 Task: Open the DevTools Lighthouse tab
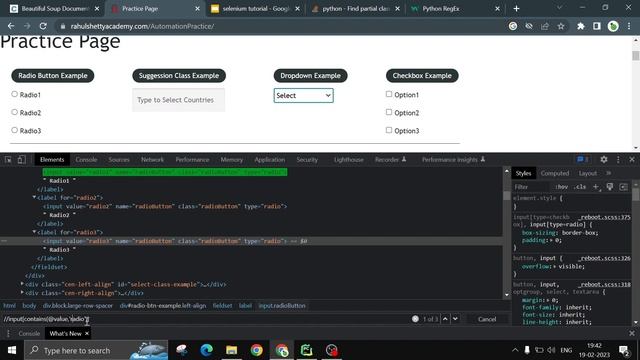coord(349,160)
